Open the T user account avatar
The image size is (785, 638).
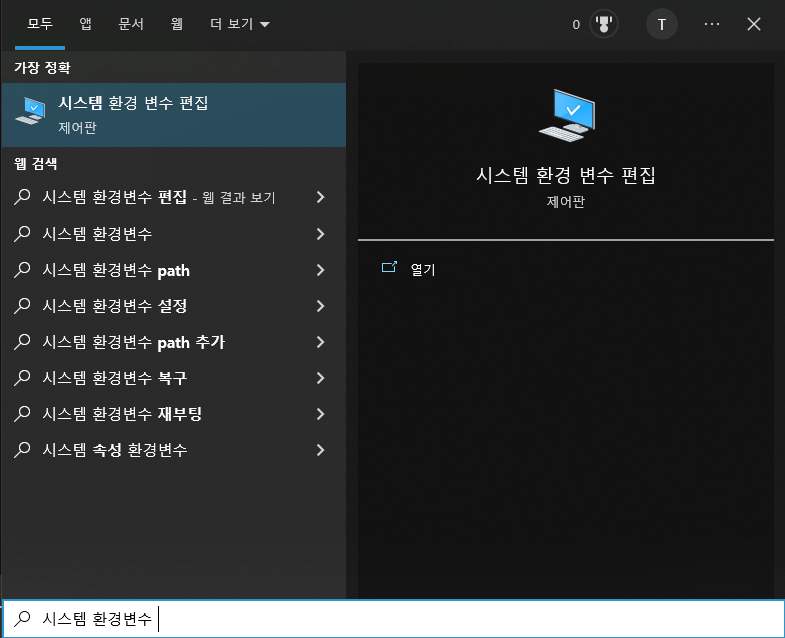coord(661,24)
